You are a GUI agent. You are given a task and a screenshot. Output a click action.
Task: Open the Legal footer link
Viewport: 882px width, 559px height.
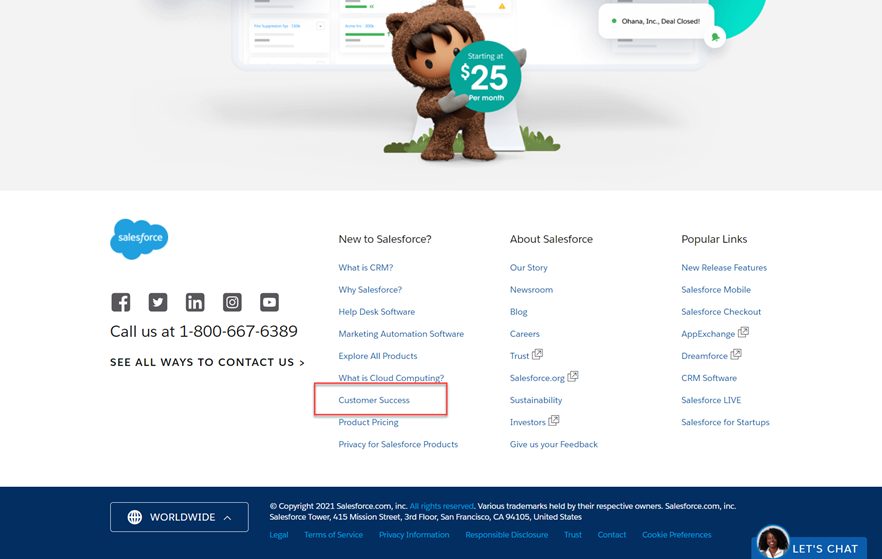coord(278,535)
